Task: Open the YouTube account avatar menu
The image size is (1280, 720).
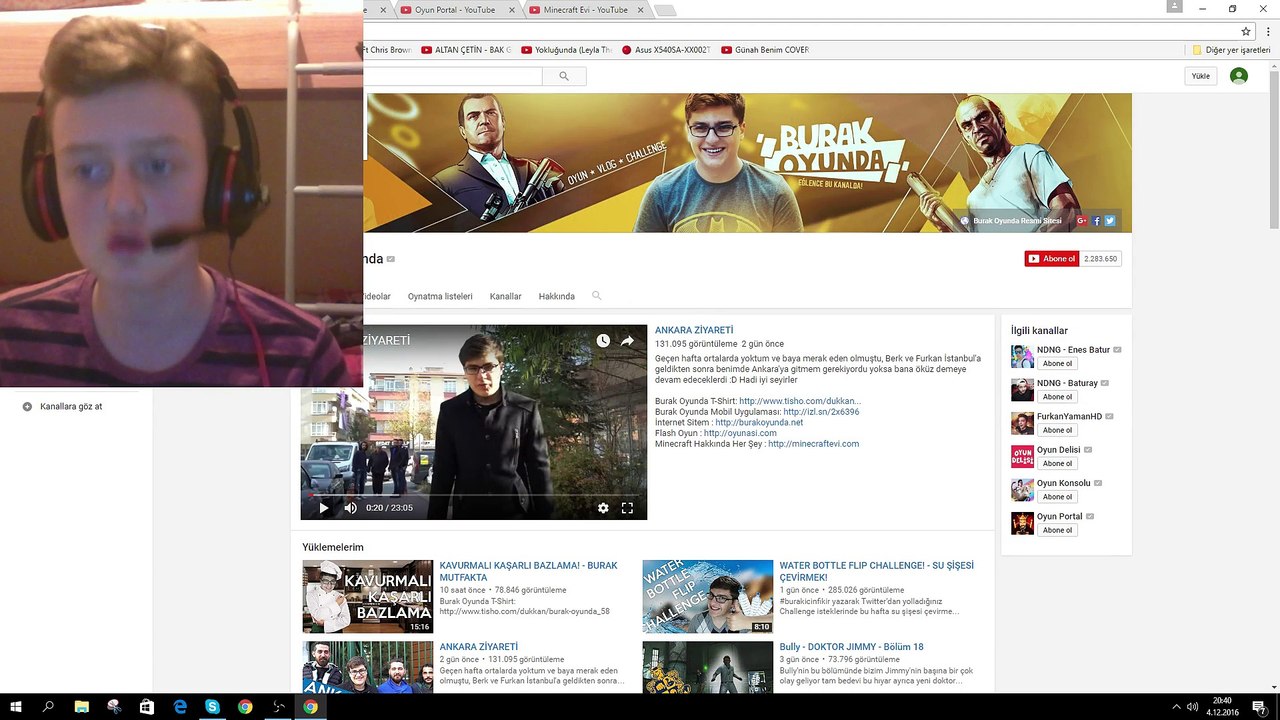Action: click(1239, 76)
